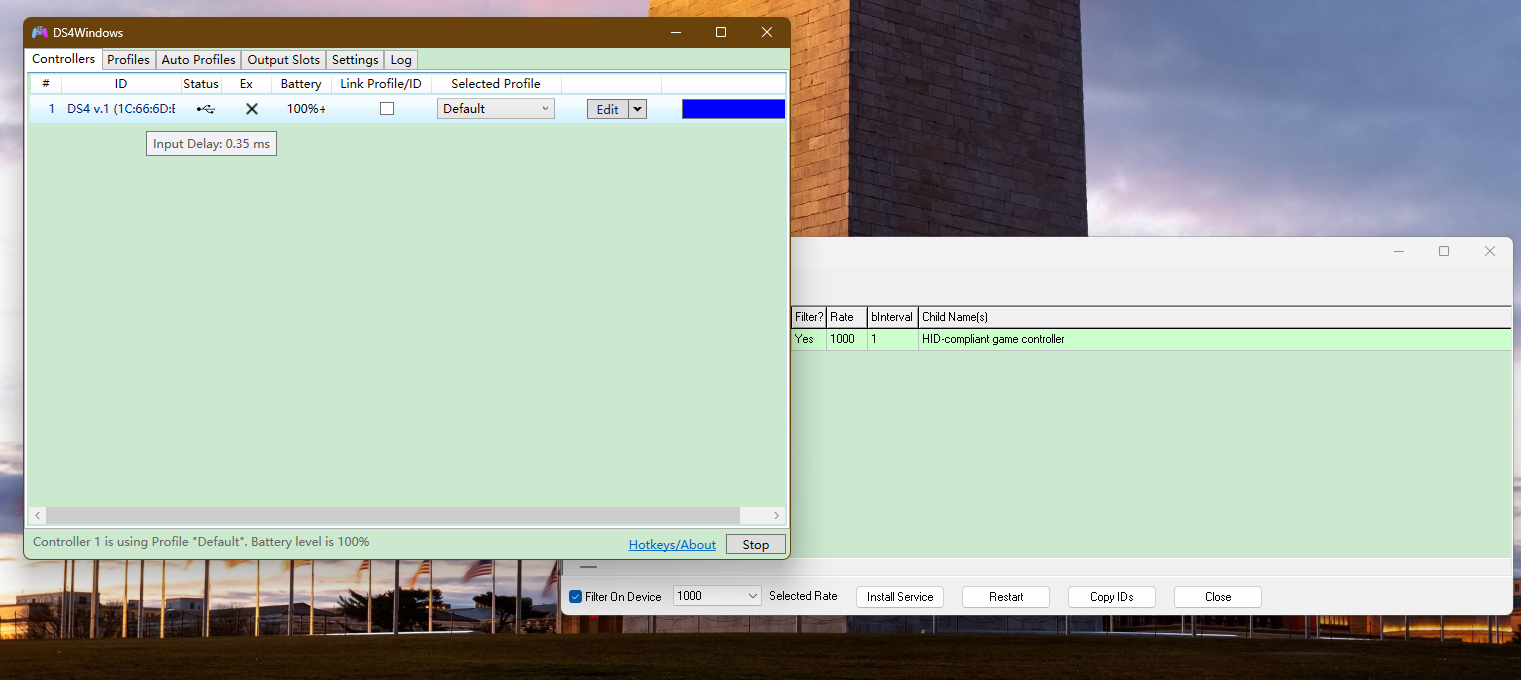Click the Input Delay tooltip text
Viewport: 1521px width, 680px height.
click(x=211, y=144)
